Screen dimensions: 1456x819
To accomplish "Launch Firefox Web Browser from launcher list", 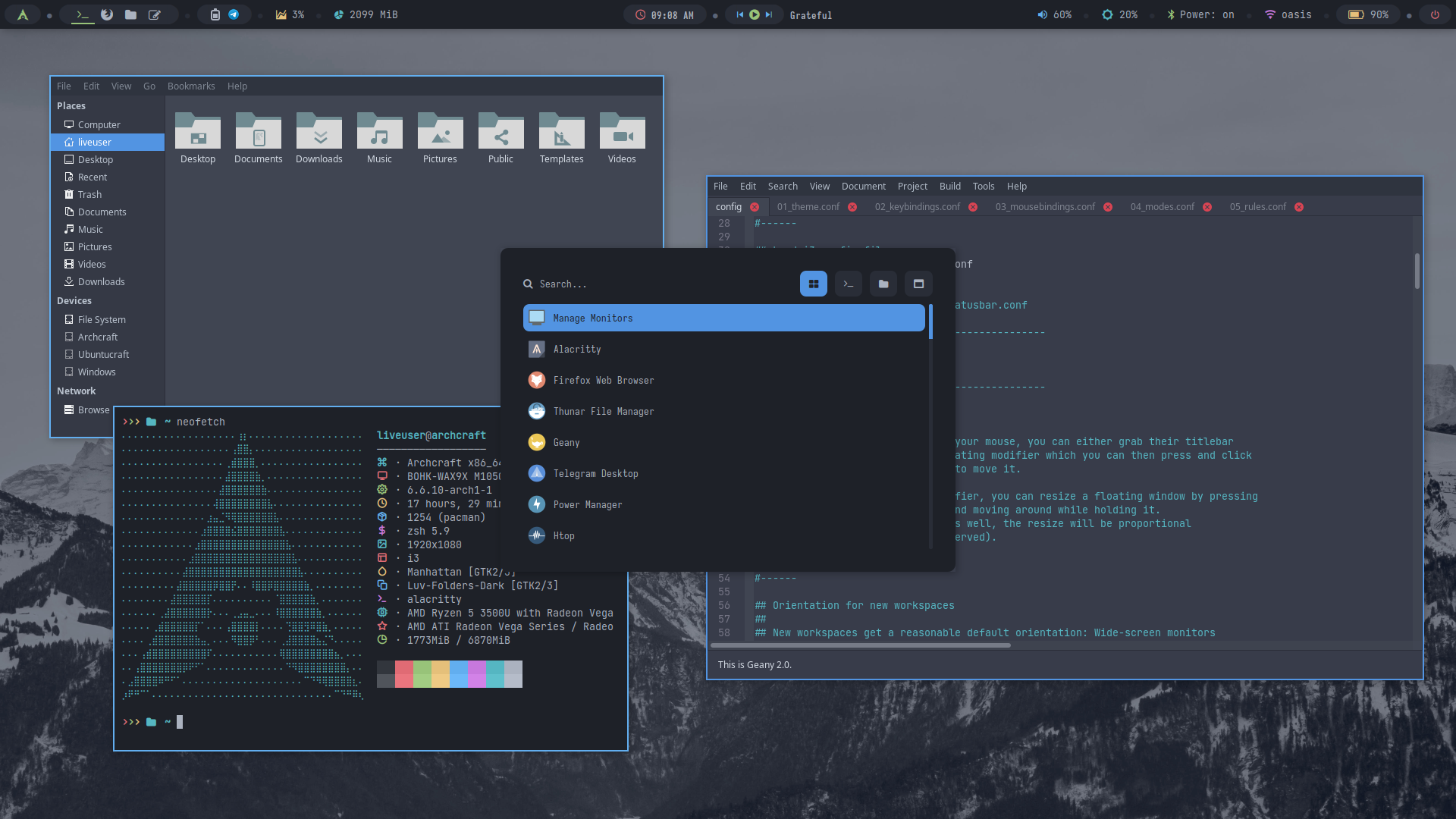I will pos(603,380).
